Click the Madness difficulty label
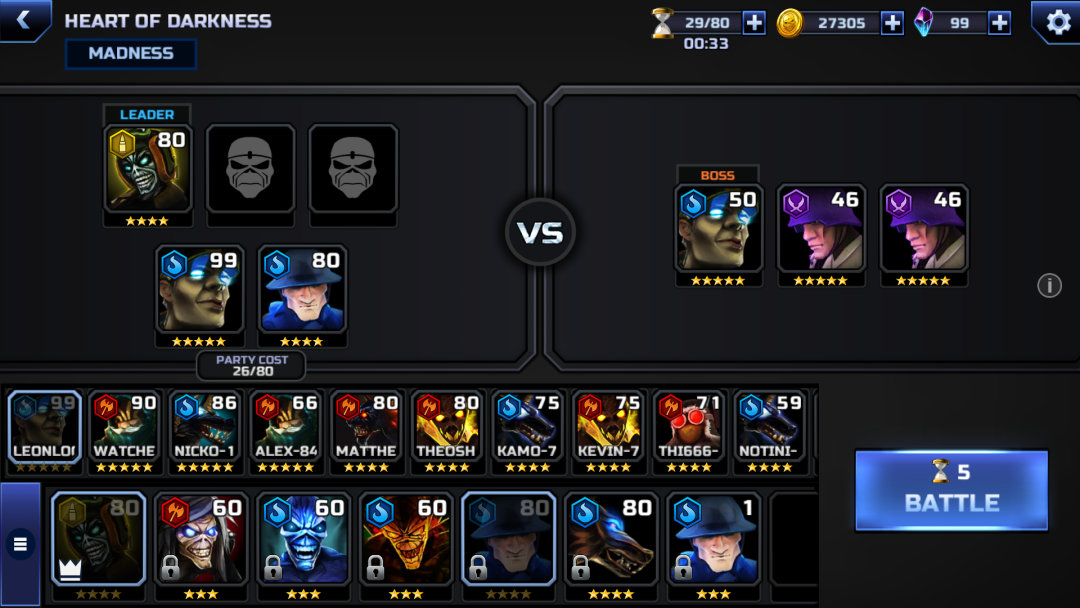The width and height of the screenshot is (1080, 608). tap(131, 53)
